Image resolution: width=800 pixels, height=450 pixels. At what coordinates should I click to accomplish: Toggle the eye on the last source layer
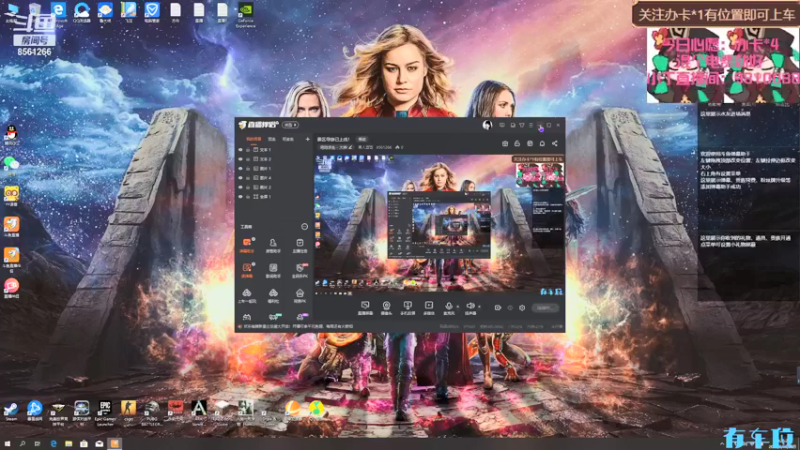[x=240, y=196]
